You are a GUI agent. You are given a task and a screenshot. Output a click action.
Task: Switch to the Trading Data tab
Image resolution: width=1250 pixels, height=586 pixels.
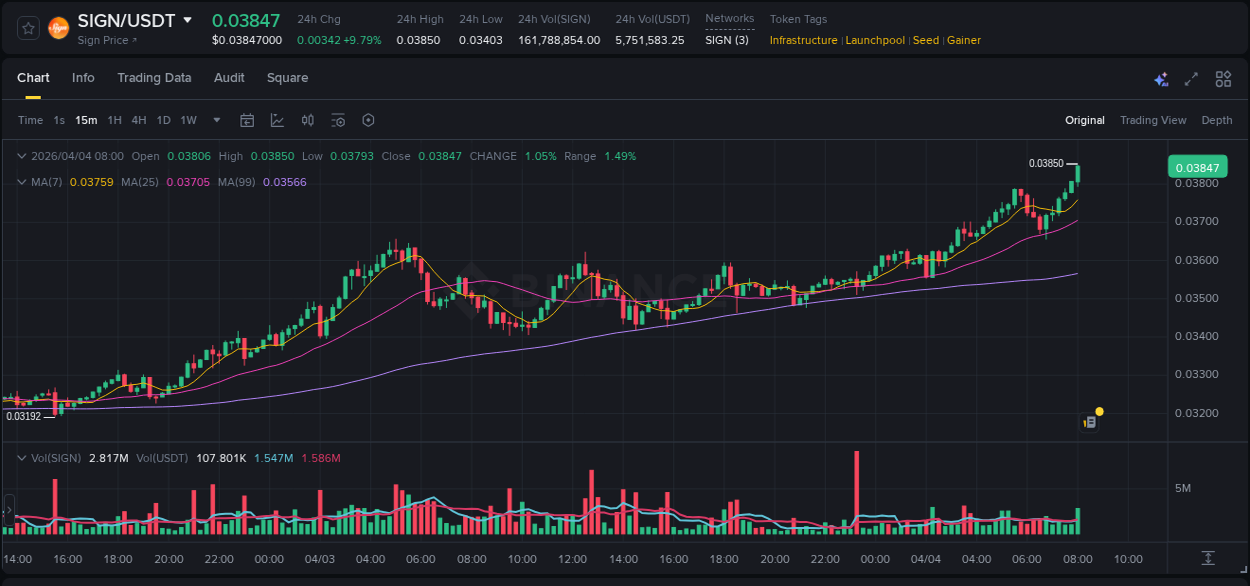pyautogui.click(x=154, y=78)
